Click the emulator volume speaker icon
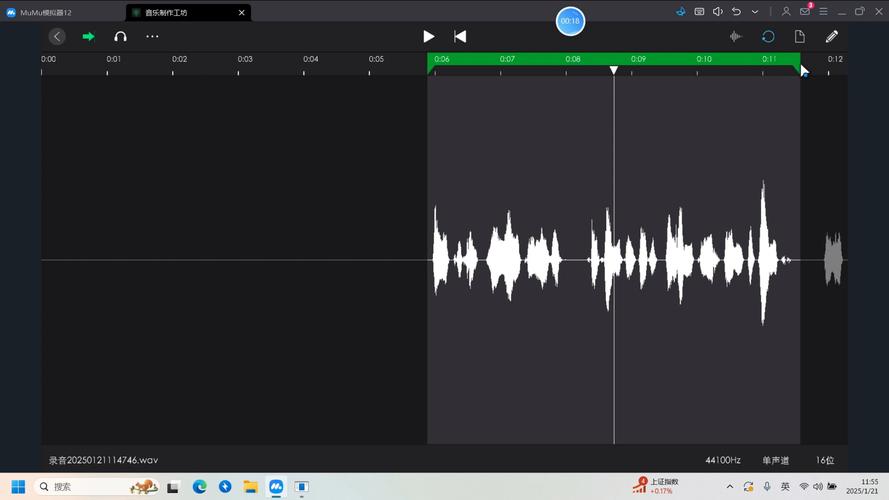The height and width of the screenshot is (500, 889). point(717,12)
